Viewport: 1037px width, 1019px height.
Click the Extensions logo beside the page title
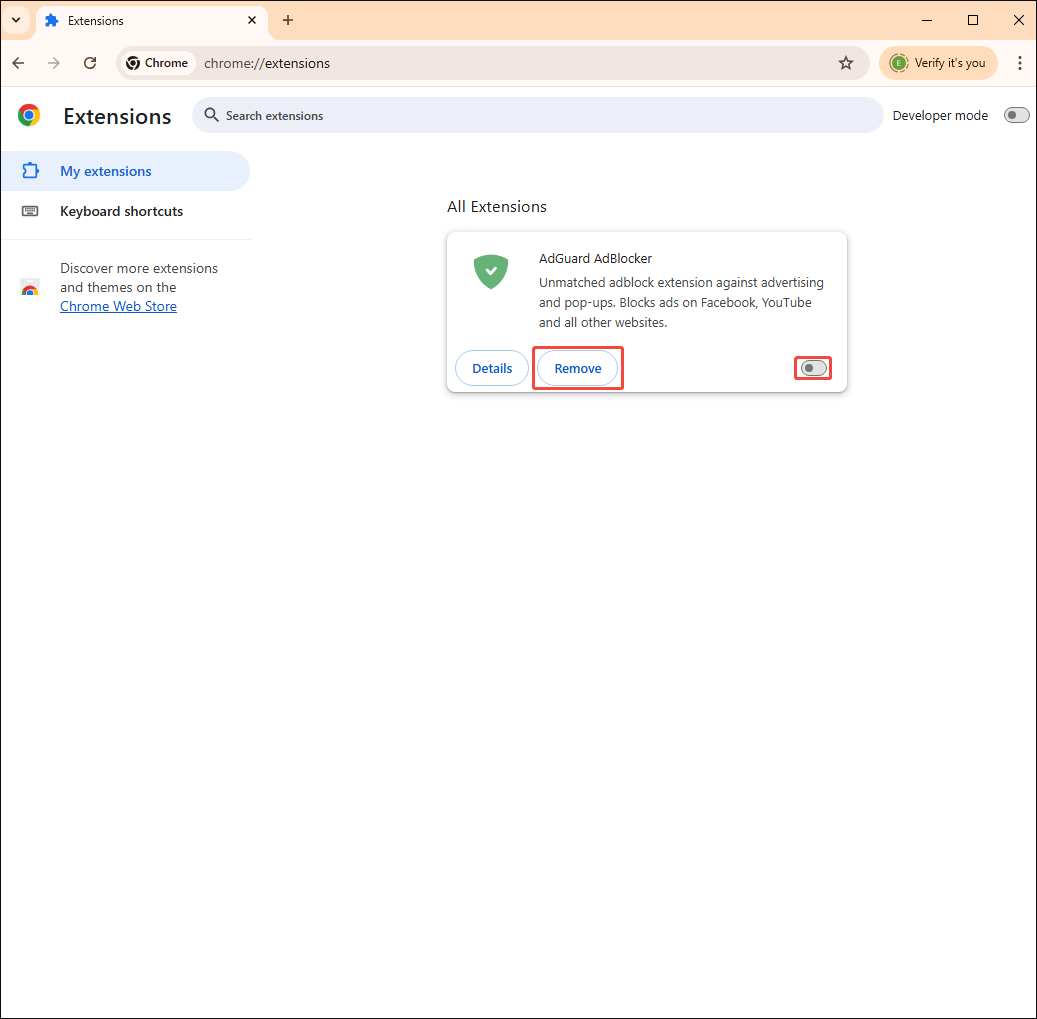[x=28, y=115]
